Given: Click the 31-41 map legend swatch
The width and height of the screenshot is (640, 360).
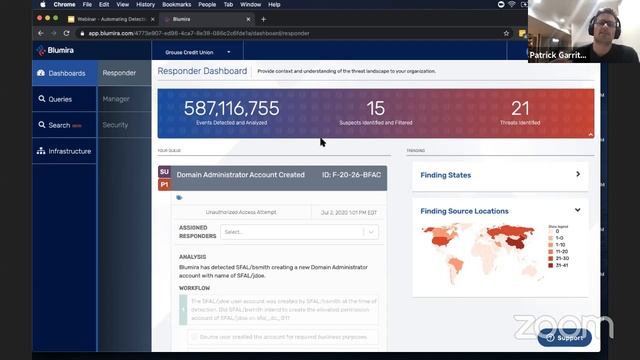Looking at the screenshot, I should click(551, 265).
